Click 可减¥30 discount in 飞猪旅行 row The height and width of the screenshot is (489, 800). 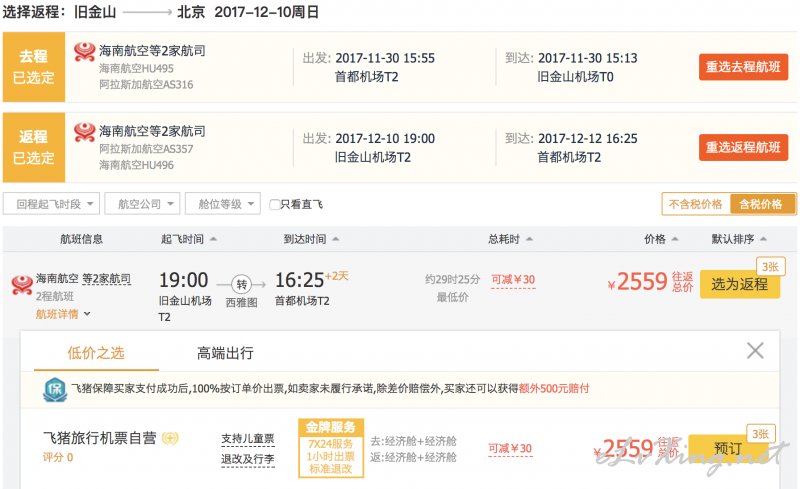(x=510, y=449)
